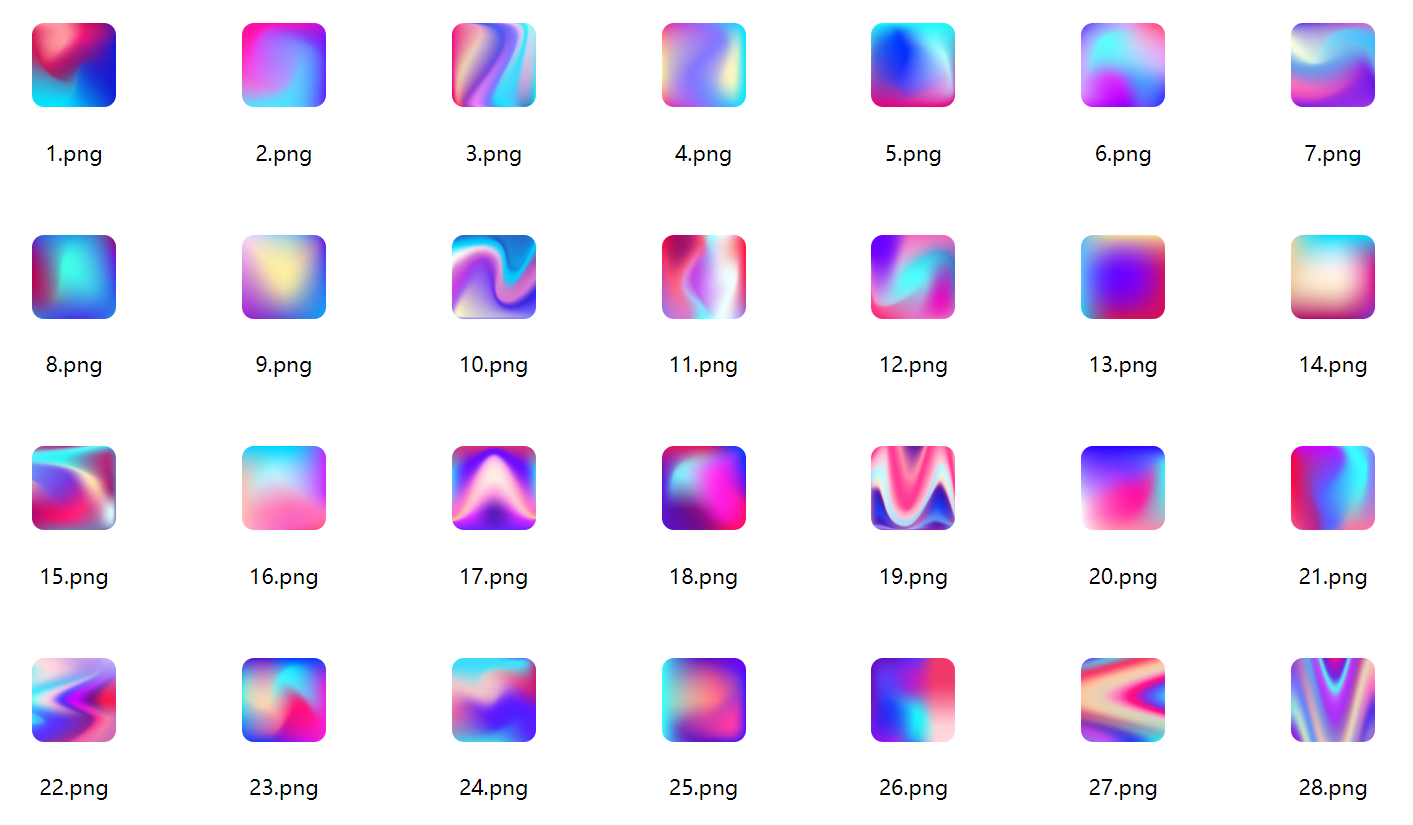Click the 12.png file name label
Image resolution: width=1413 pixels, height=825 pixels.
point(913,365)
